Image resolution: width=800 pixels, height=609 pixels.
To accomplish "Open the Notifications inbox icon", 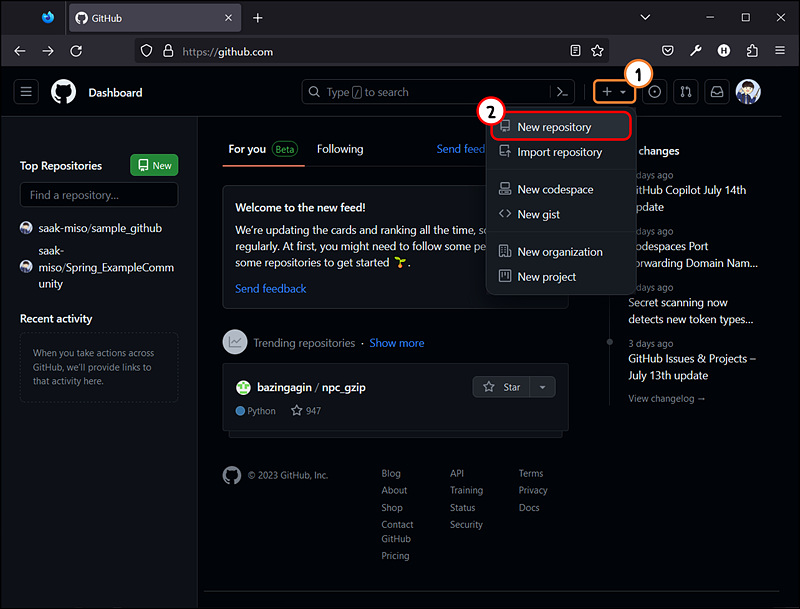I will [x=717, y=92].
